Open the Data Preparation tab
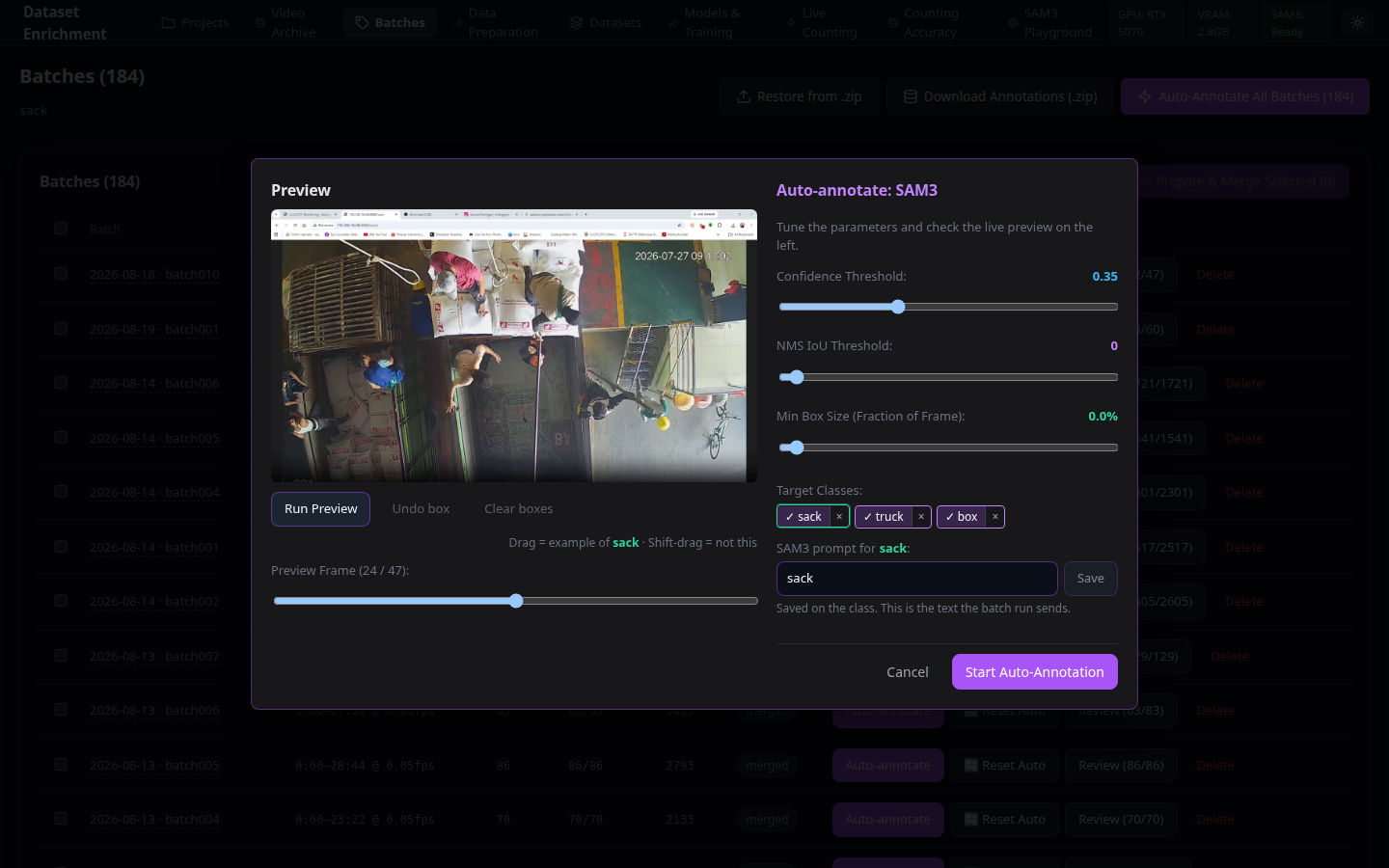The width and height of the screenshot is (1389, 868). tap(495, 22)
